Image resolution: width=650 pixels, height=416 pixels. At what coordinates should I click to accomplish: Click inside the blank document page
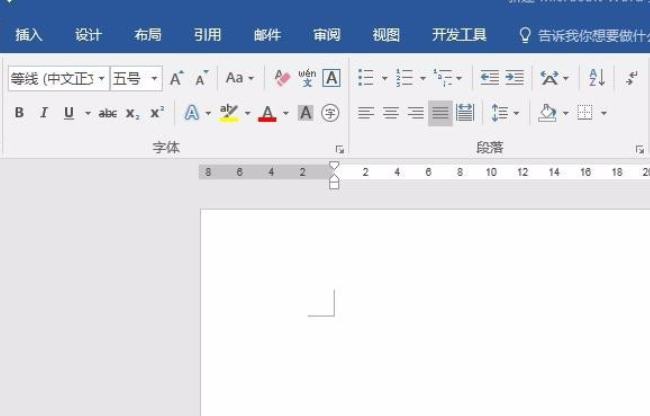click(x=425, y=313)
